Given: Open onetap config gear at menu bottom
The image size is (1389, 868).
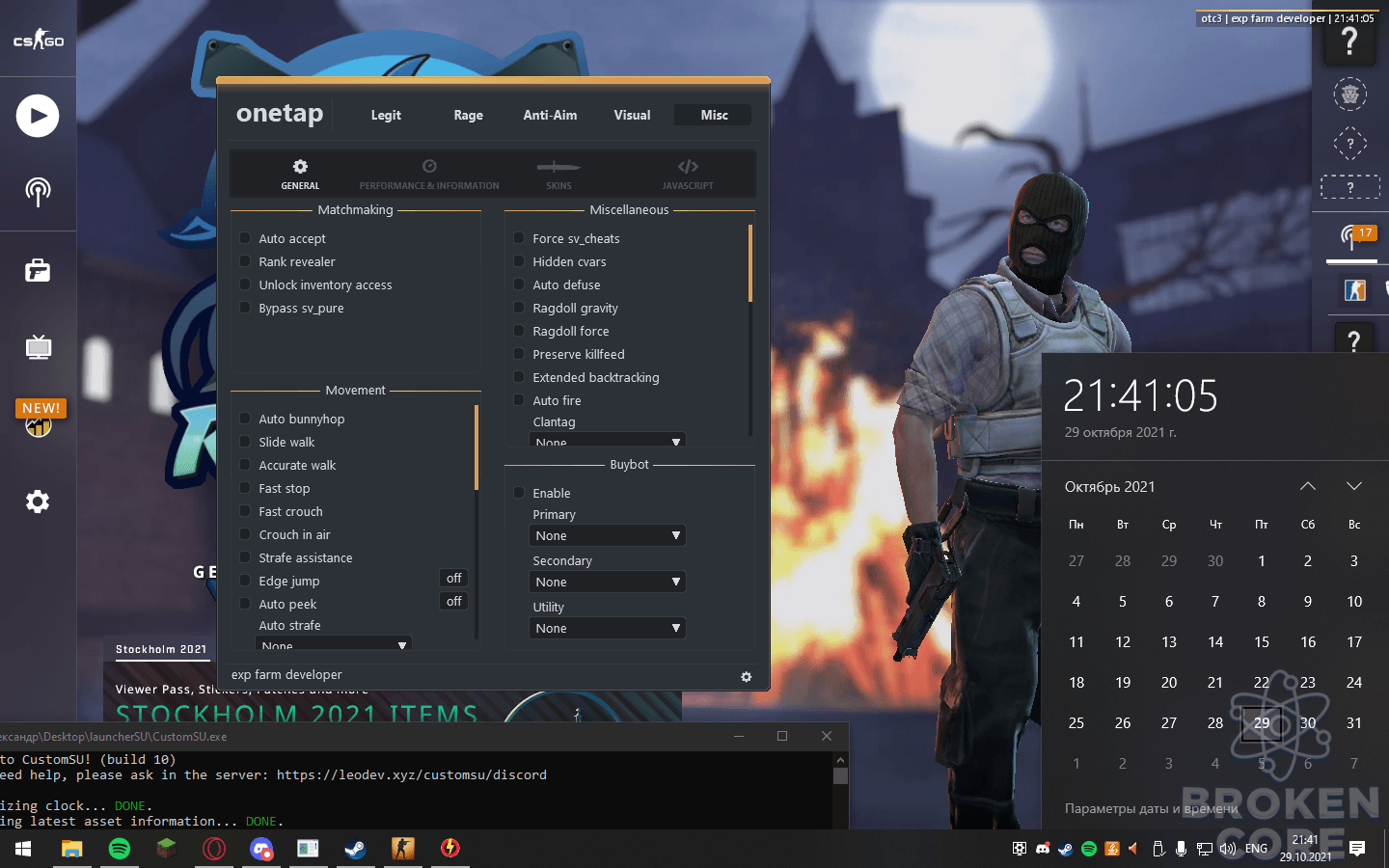Looking at the screenshot, I should tap(746, 677).
